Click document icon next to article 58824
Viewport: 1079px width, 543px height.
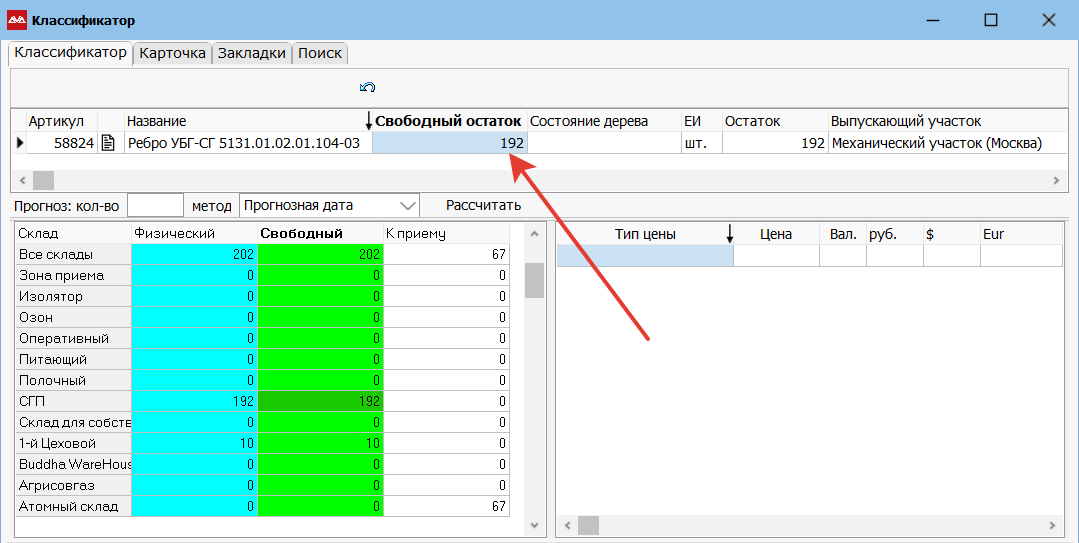109,143
